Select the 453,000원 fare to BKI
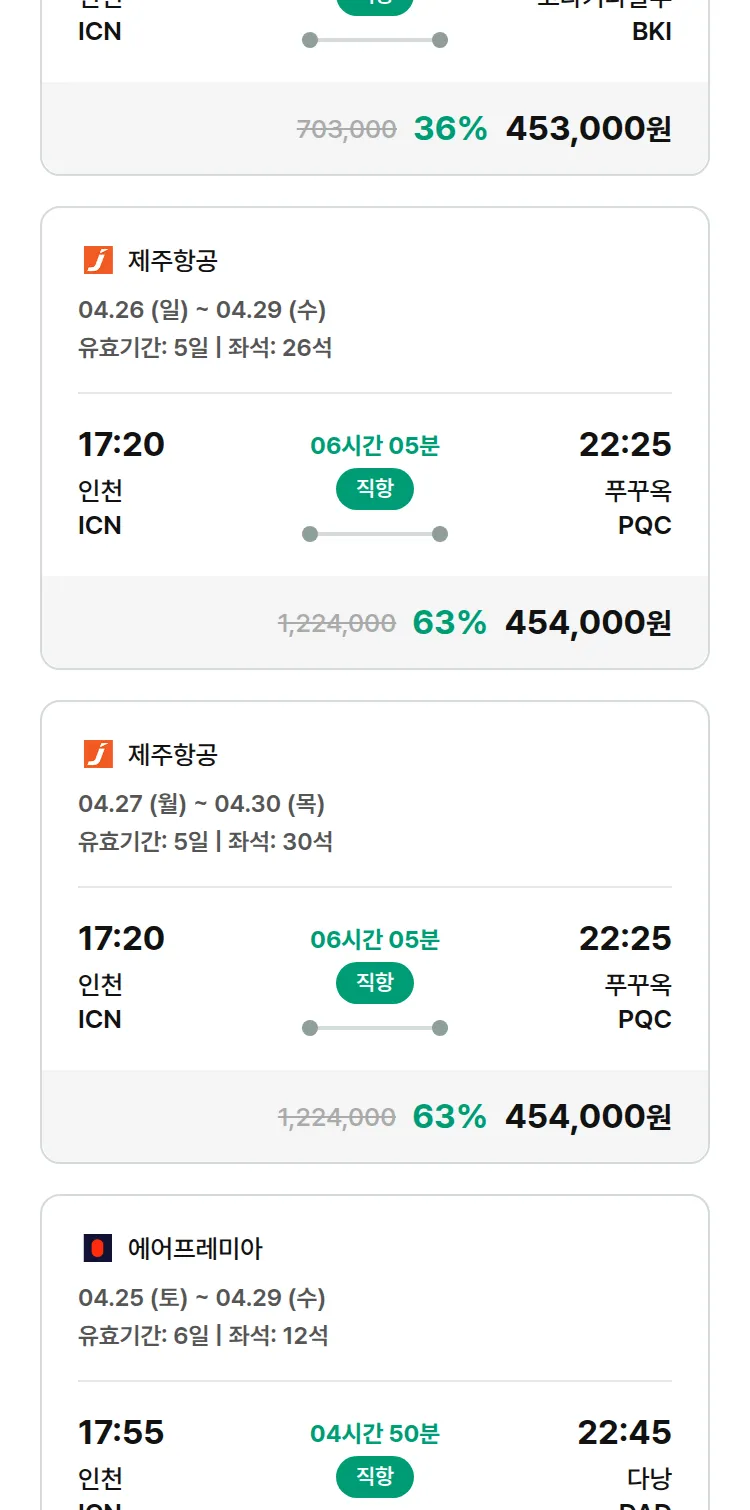Screen dimensions: 750x1510 click(588, 129)
